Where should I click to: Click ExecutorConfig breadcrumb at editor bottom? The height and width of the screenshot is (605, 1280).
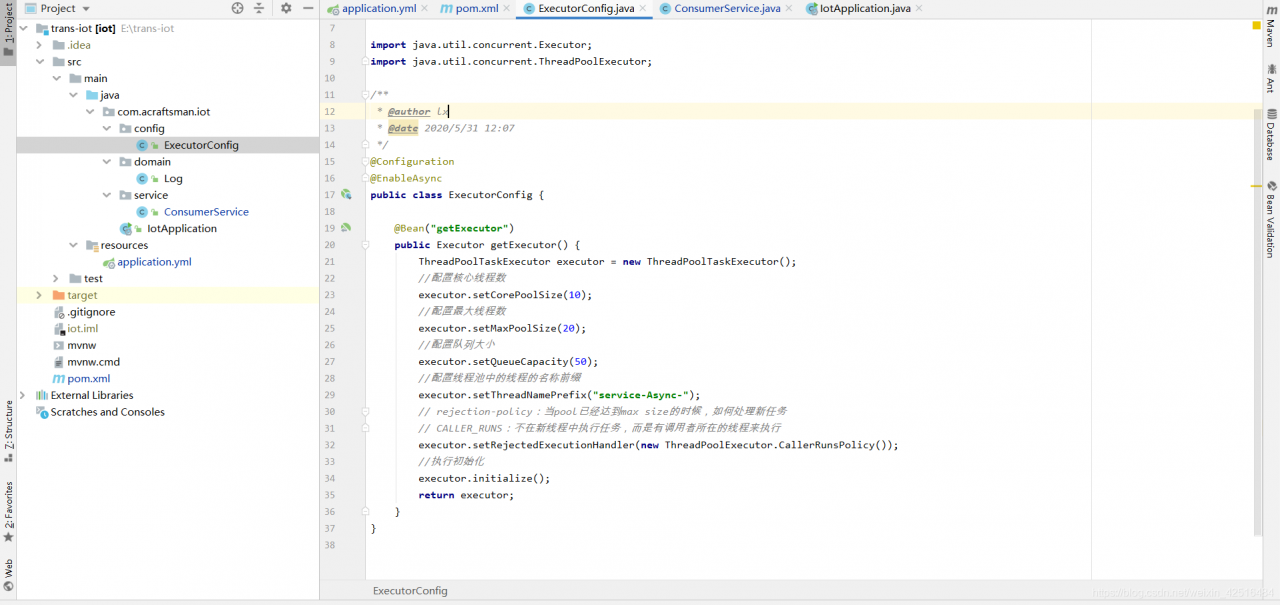coord(410,591)
